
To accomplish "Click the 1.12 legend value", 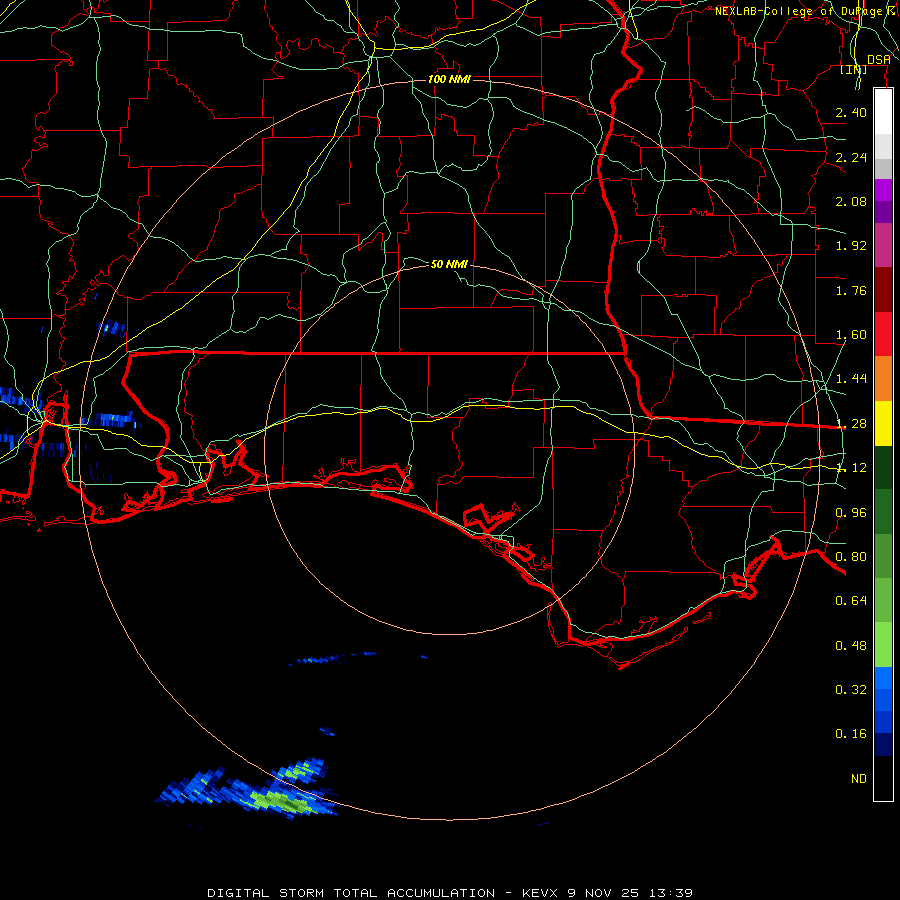I will tap(851, 468).
